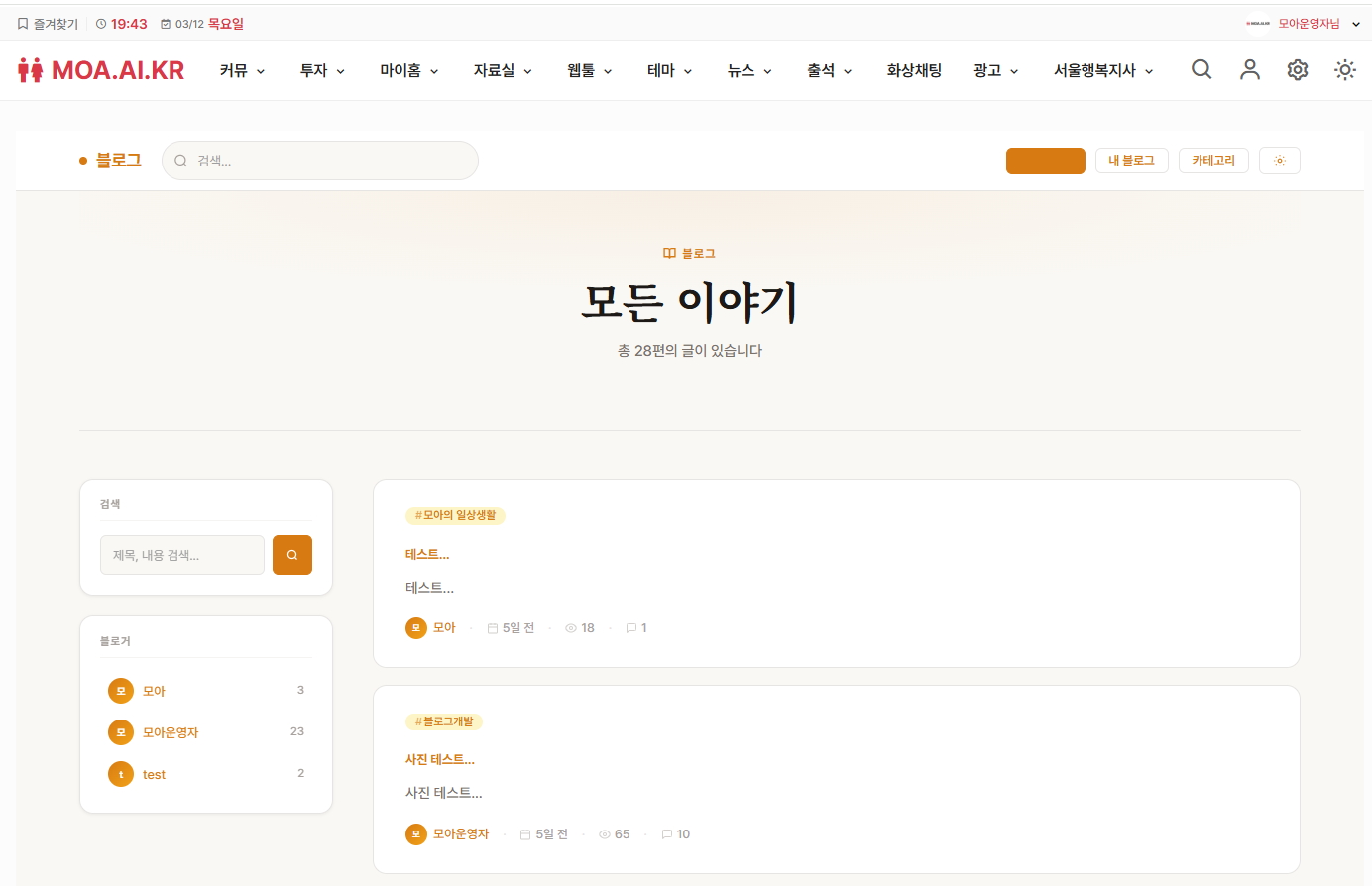1372x886 pixels.
Task: Click the 카테고리 button
Action: [1213, 161]
